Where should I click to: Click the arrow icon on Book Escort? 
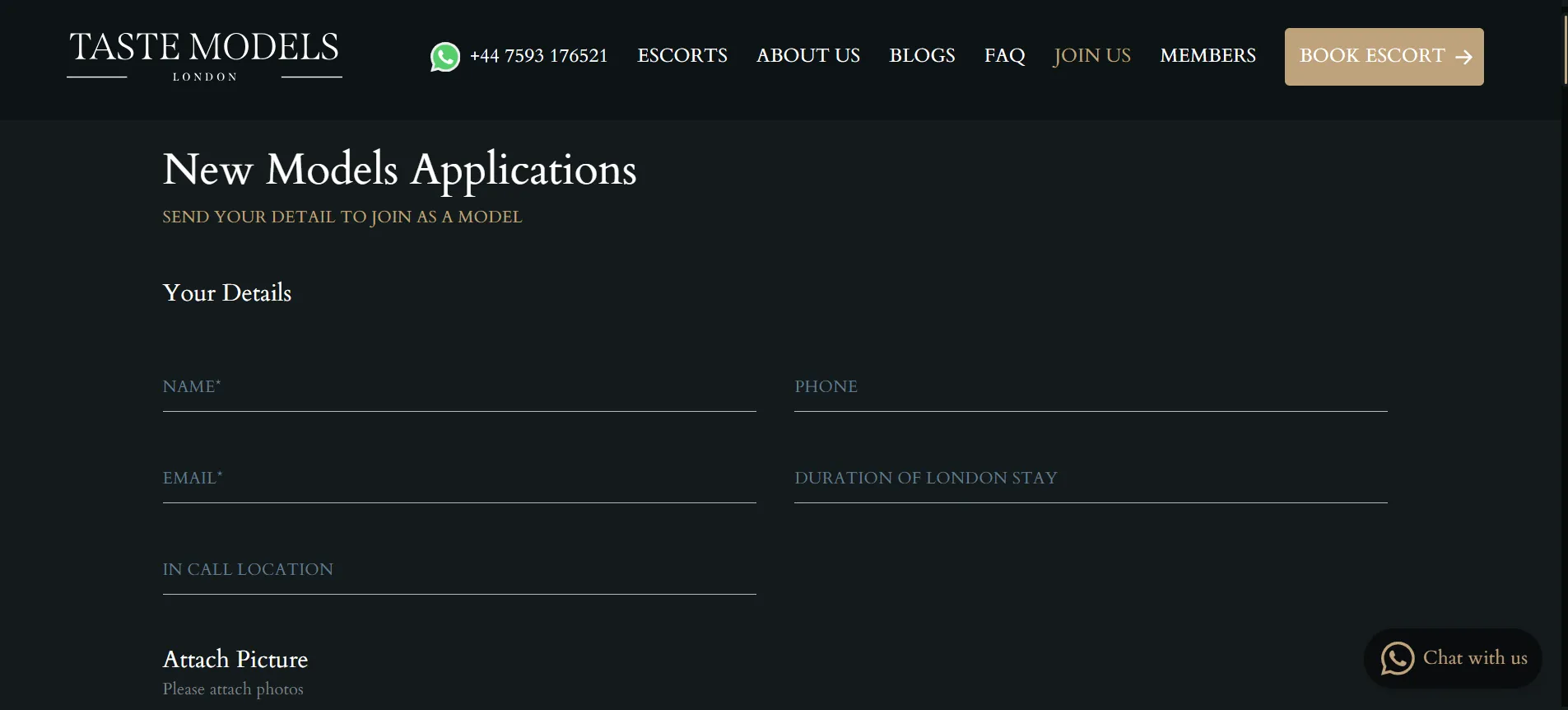click(x=1463, y=57)
